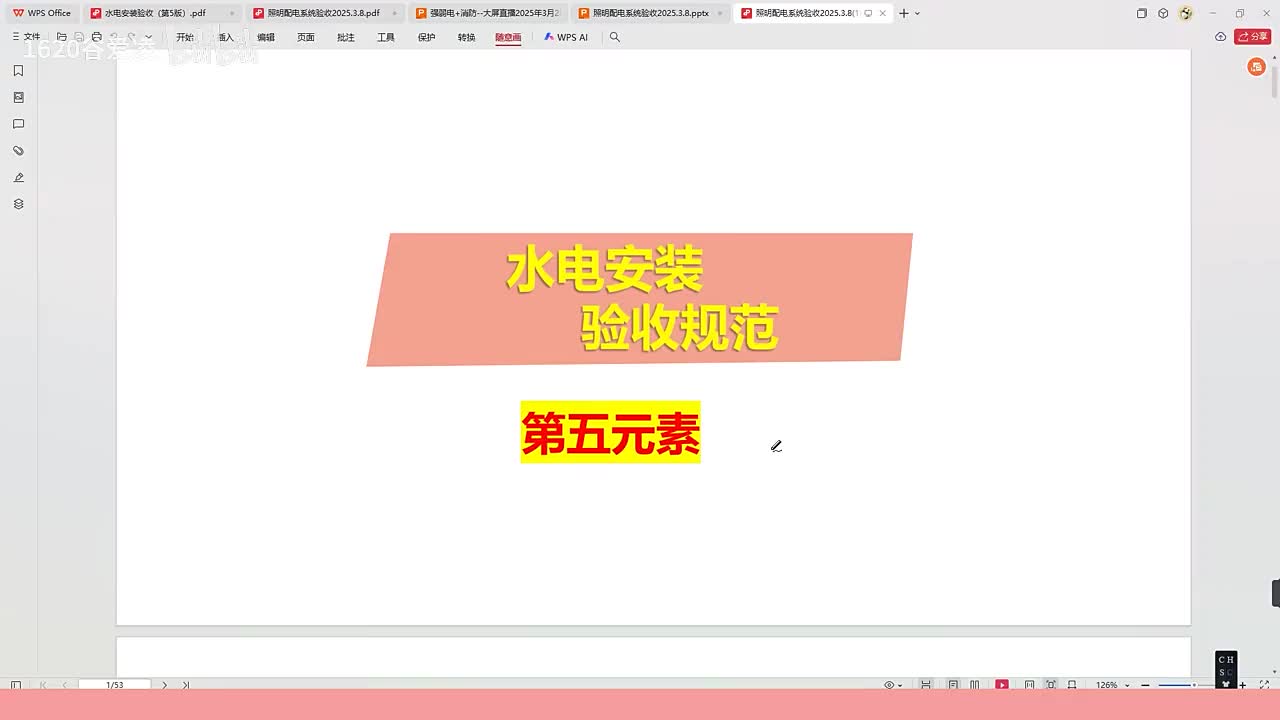Image resolution: width=1280 pixels, height=720 pixels.
Task: Open the 开始 ribbon tab
Action: [185, 37]
